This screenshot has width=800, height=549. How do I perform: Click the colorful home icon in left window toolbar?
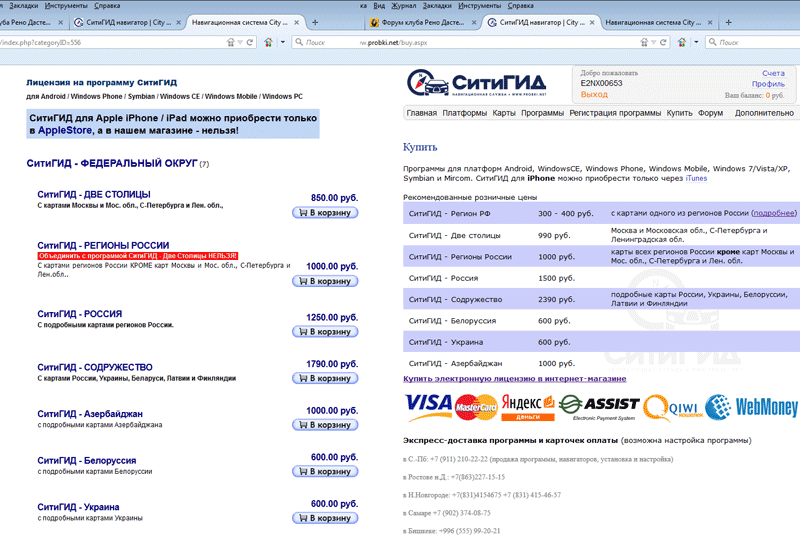(268, 42)
